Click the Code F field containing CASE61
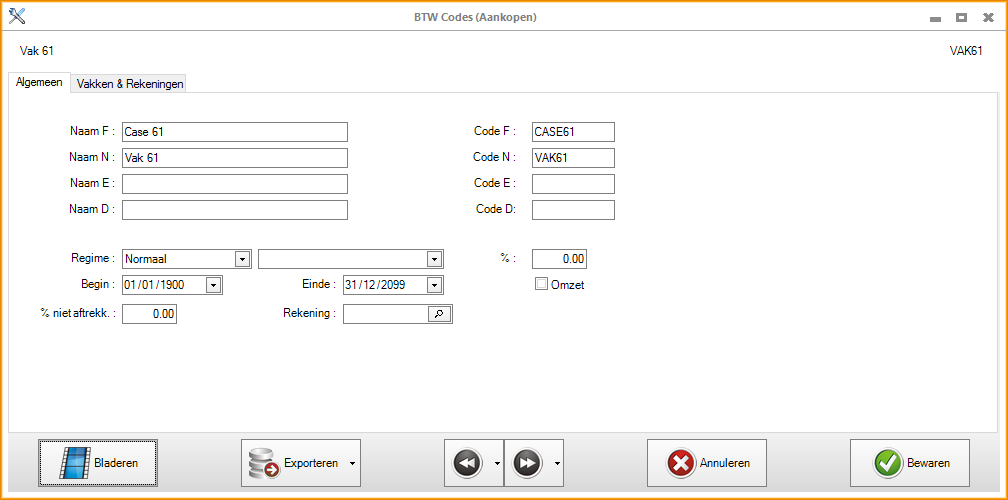The width and height of the screenshot is (1008, 500). pos(573,132)
